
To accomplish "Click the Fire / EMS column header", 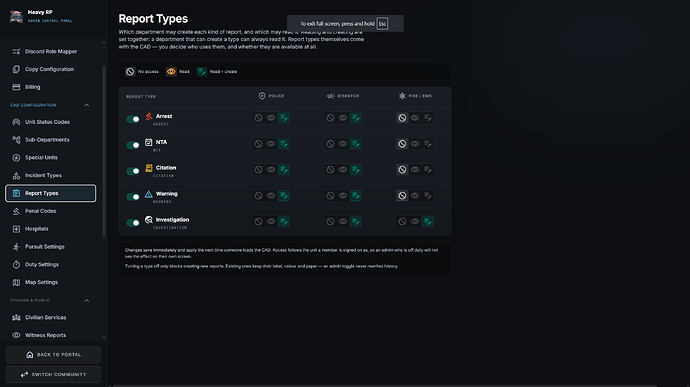I will 415,96.
